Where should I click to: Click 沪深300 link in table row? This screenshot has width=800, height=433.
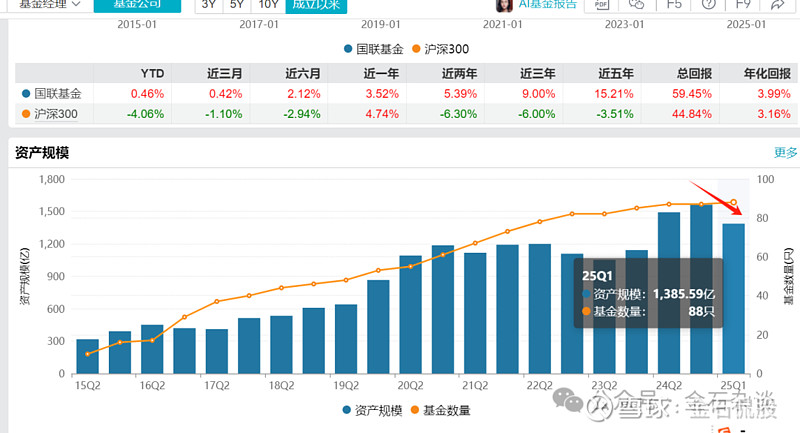click(x=56, y=114)
